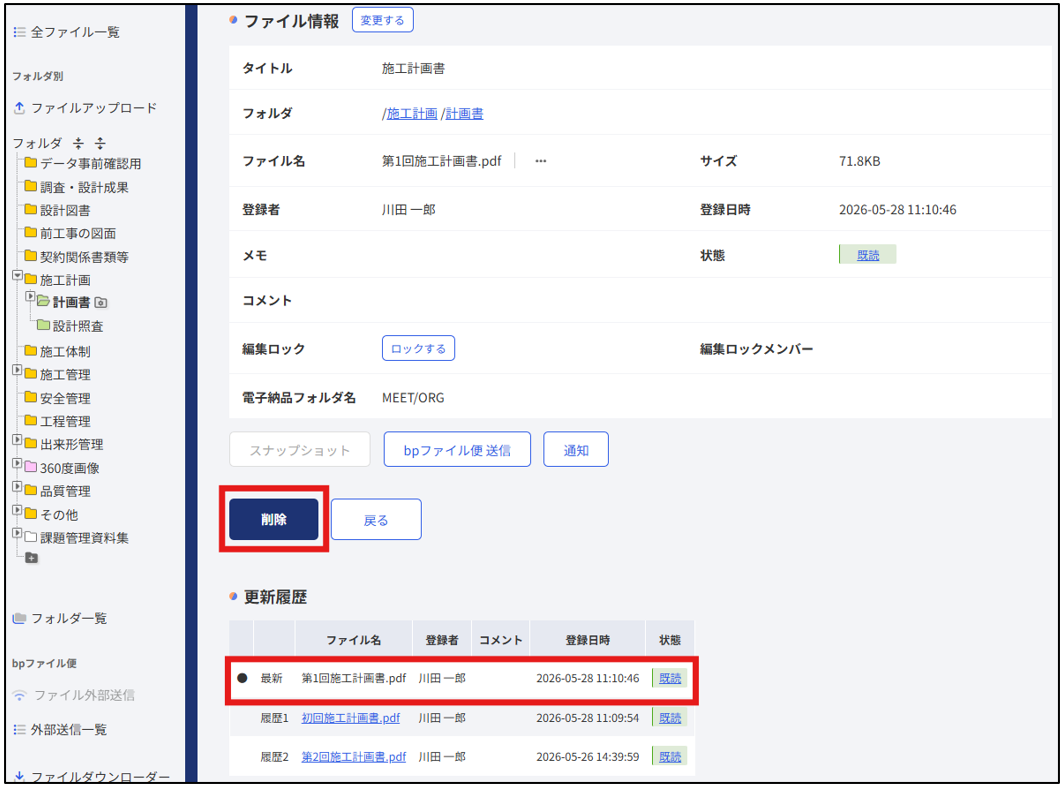Screen dimensions: 1064x789
Task: Click the ファイルアップロード upload icon
Action: [x=20, y=108]
